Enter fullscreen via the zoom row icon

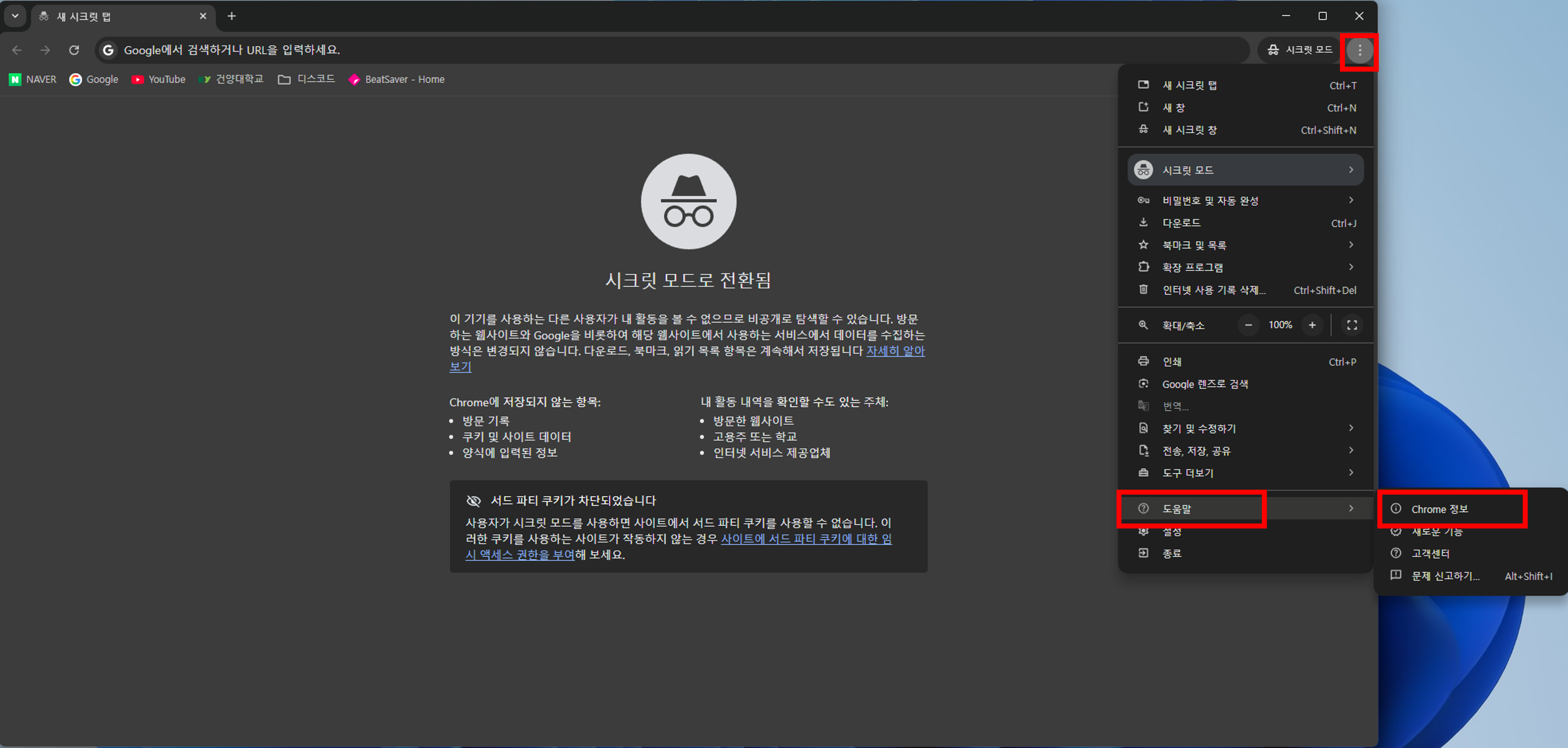(1351, 325)
